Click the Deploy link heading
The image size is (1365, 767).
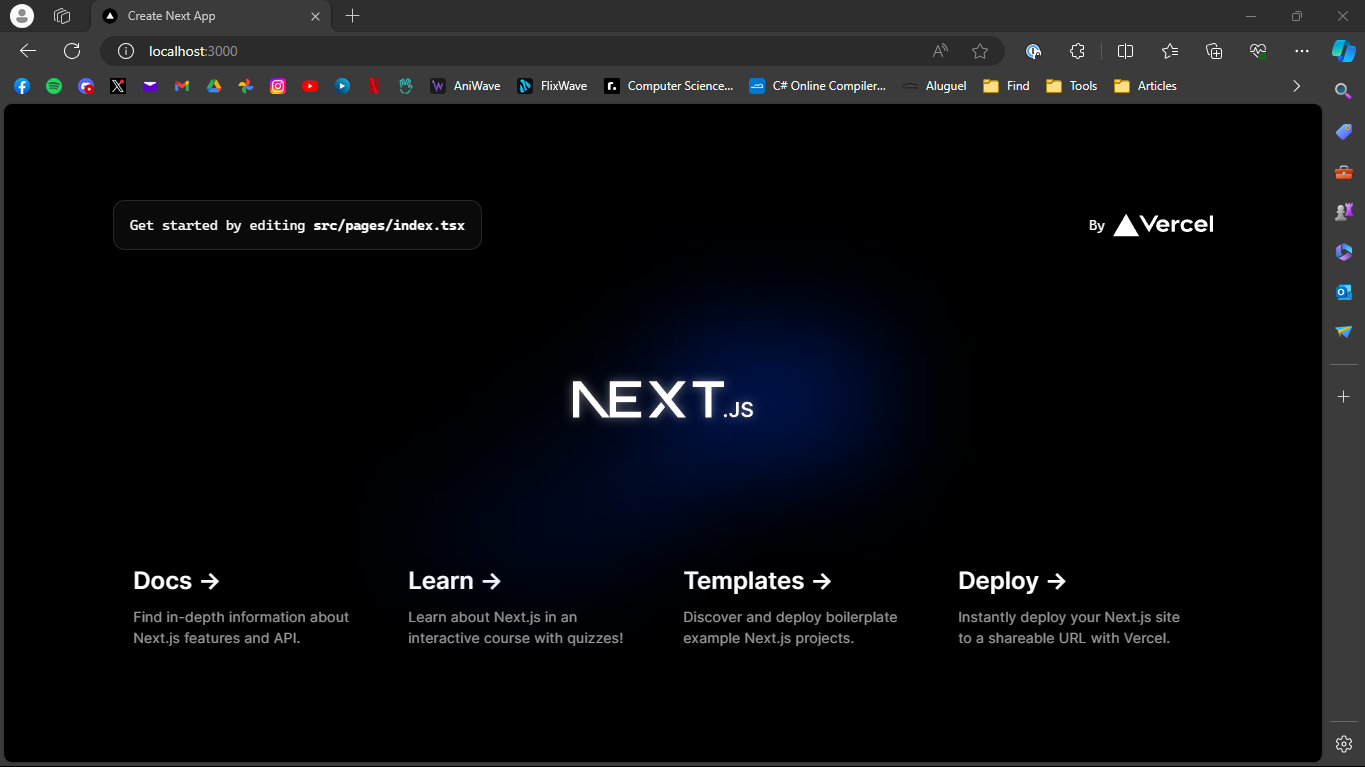(x=1012, y=581)
